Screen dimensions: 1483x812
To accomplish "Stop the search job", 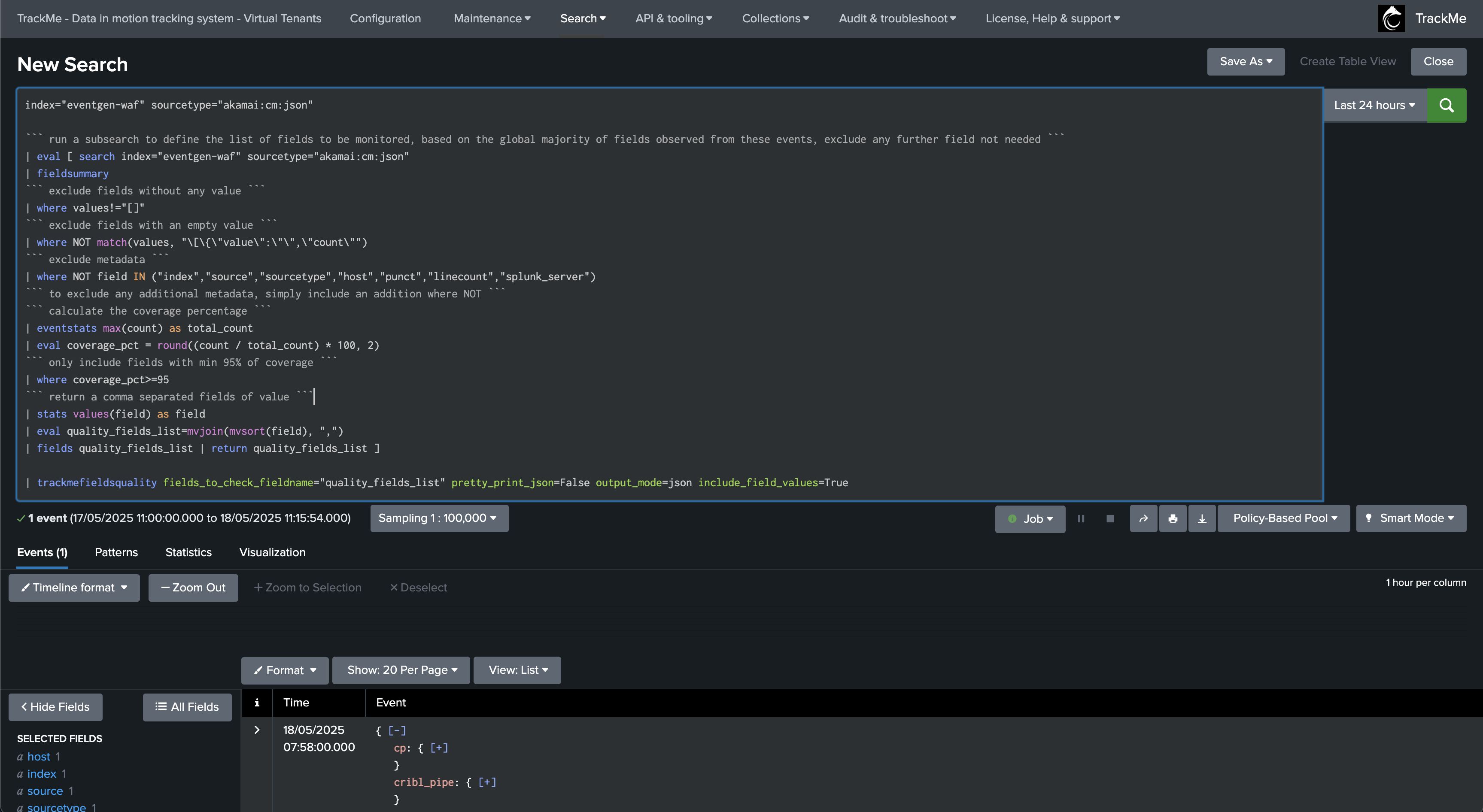I will [1110, 518].
